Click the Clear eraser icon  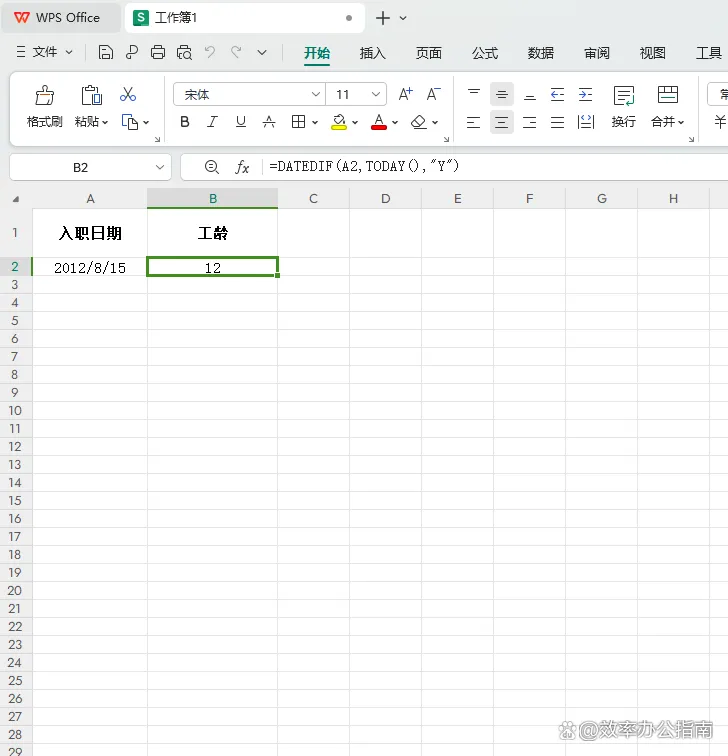[x=418, y=122]
